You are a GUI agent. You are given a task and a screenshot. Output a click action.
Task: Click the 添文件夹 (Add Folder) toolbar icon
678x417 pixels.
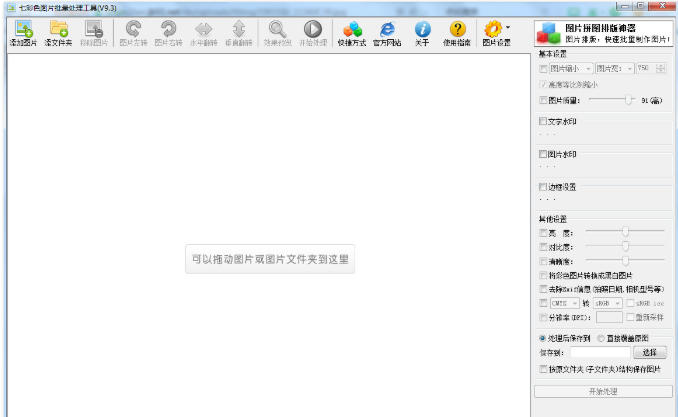click(58, 34)
